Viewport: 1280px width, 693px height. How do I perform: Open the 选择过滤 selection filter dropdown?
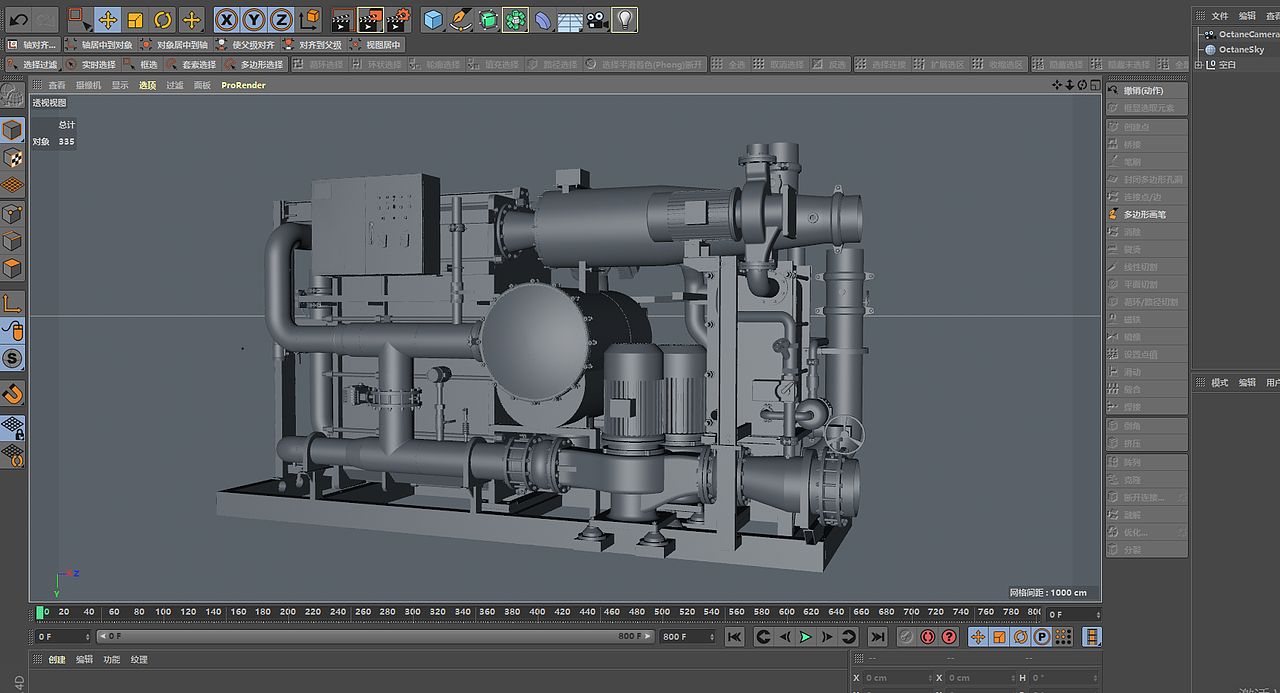pyautogui.click(x=33, y=64)
